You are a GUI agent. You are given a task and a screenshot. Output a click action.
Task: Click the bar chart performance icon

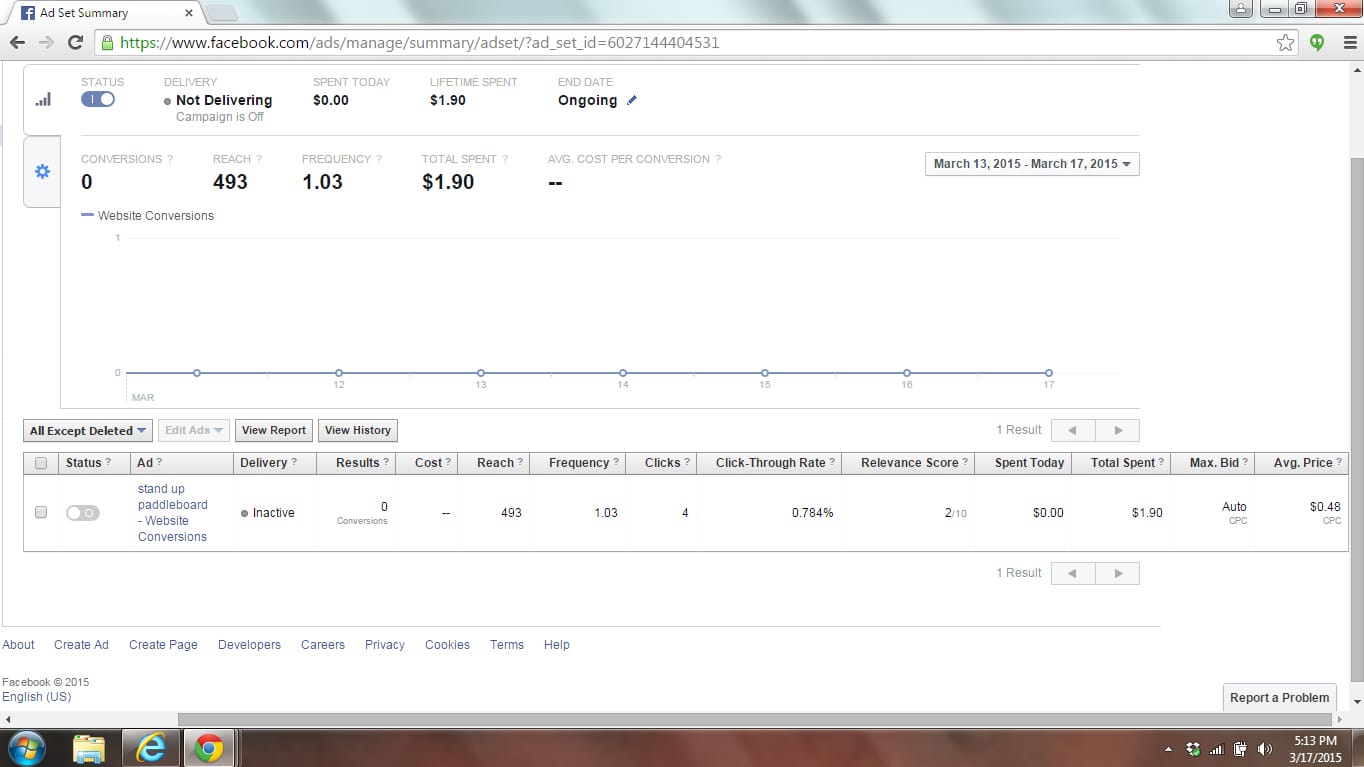pyautogui.click(x=43, y=100)
